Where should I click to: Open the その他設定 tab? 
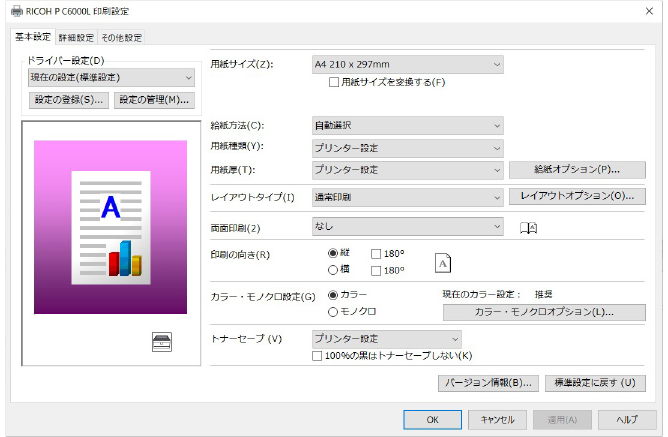(121, 38)
